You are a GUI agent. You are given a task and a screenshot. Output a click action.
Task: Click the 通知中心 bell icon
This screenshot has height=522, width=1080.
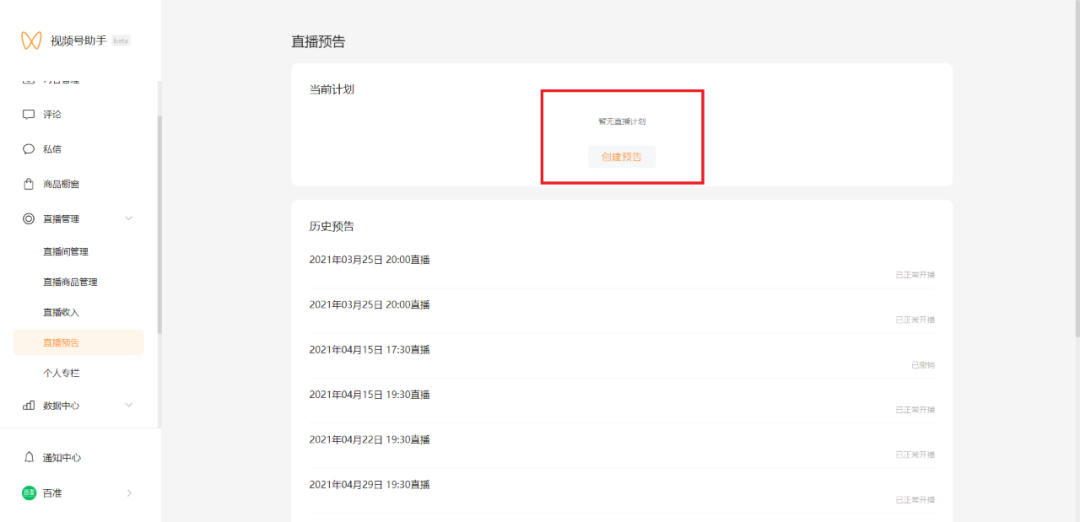pyautogui.click(x=29, y=457)
